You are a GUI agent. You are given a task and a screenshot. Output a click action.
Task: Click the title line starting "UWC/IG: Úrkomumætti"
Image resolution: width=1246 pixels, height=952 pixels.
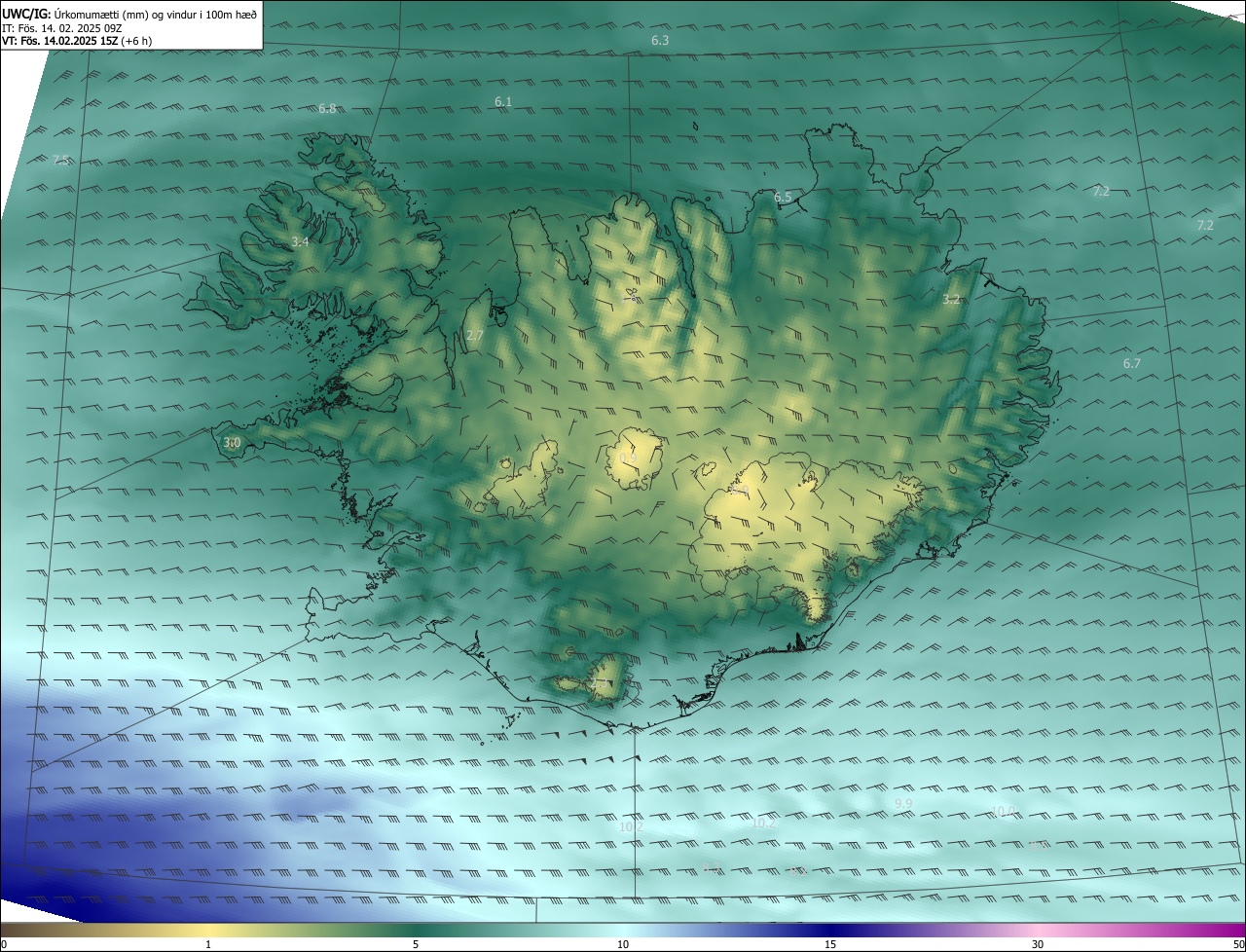129,14
